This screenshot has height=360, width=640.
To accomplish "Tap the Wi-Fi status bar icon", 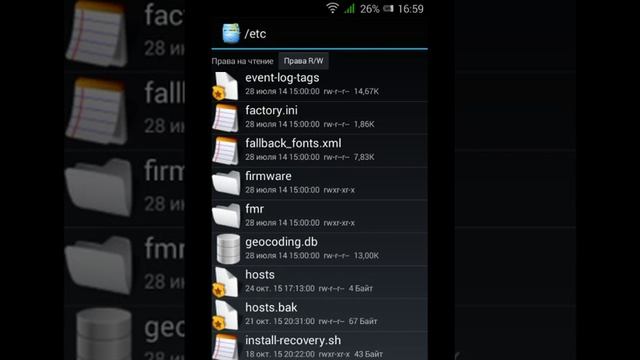I will click(333, 8).
